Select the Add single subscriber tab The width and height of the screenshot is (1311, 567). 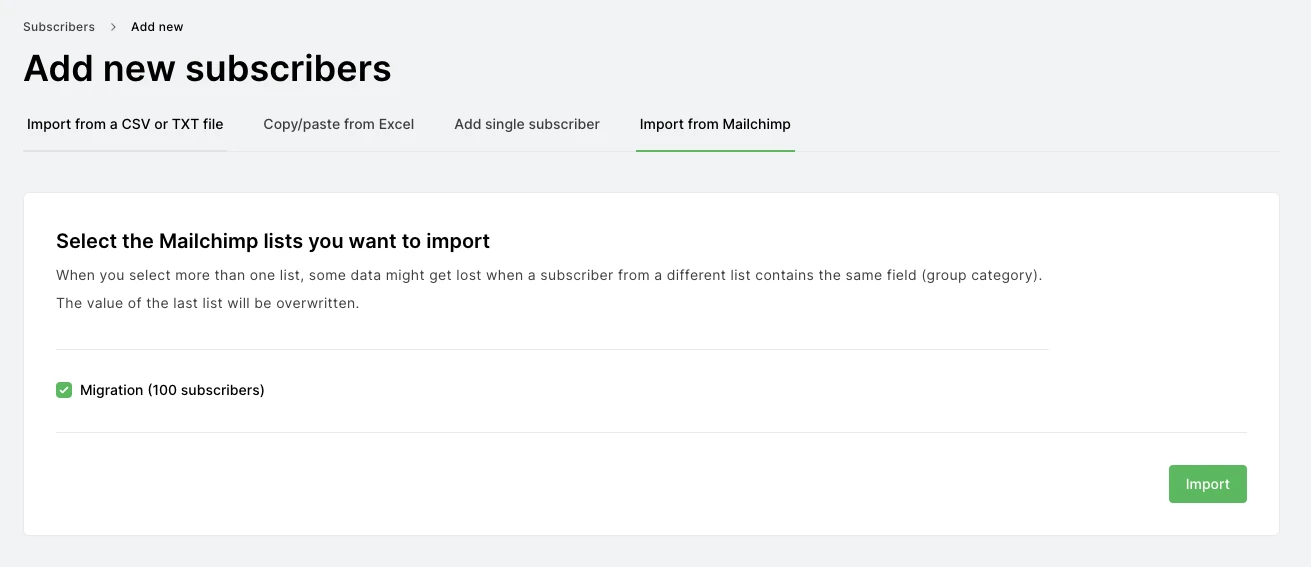tap(527, 125)
